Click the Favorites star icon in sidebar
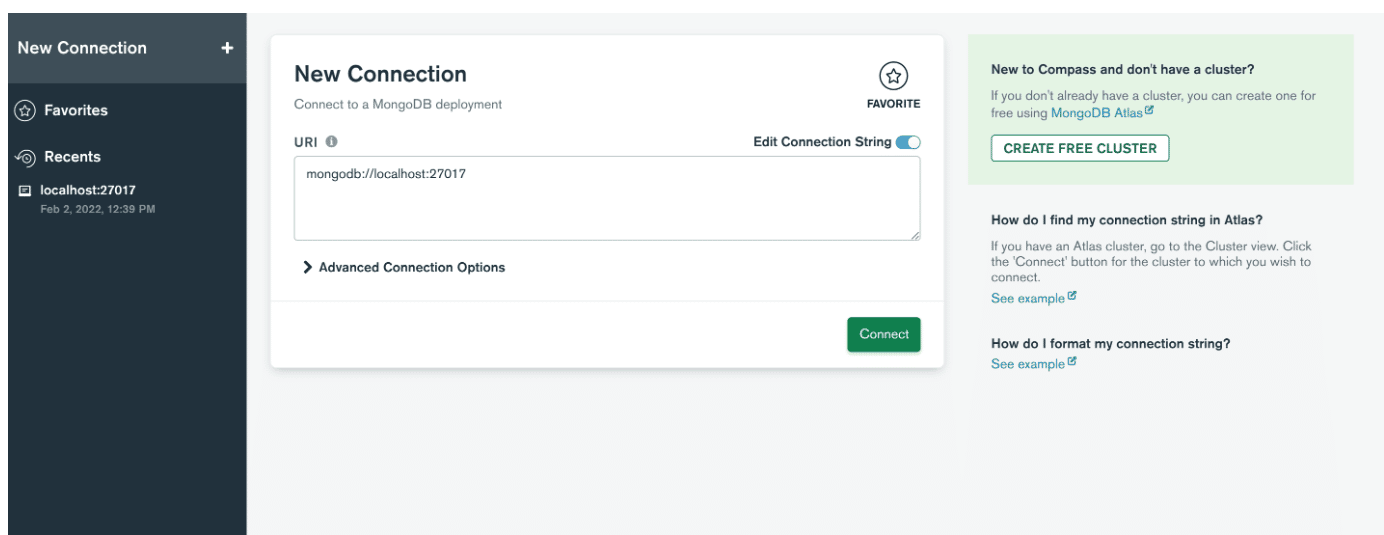 pos(25,110)
